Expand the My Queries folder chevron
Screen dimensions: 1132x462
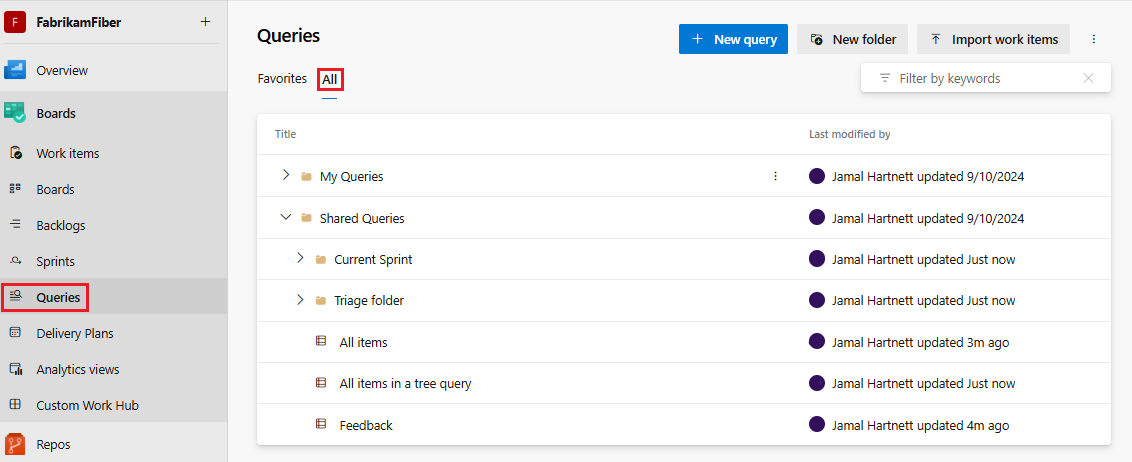pyautogui.click(x=286, y=175)
